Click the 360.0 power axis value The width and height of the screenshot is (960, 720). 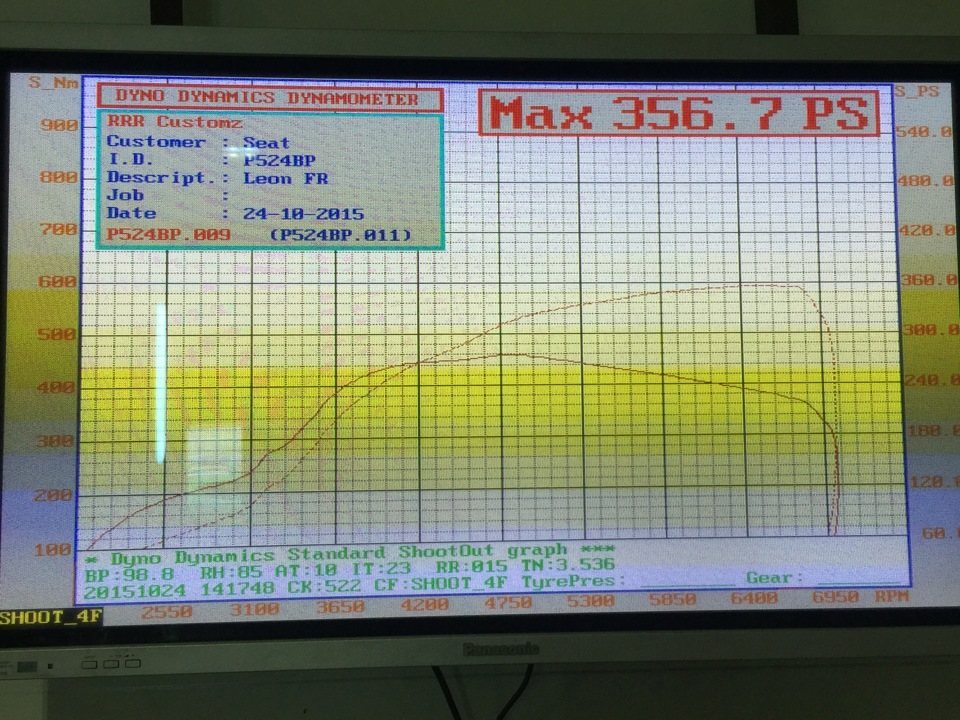930,280
